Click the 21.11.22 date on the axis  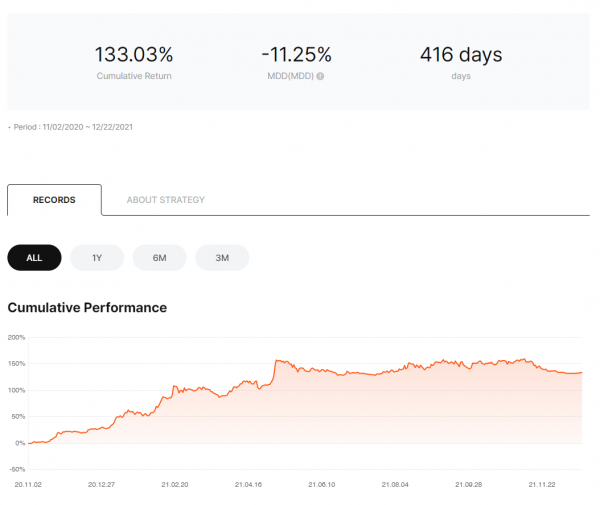point(543,483)
